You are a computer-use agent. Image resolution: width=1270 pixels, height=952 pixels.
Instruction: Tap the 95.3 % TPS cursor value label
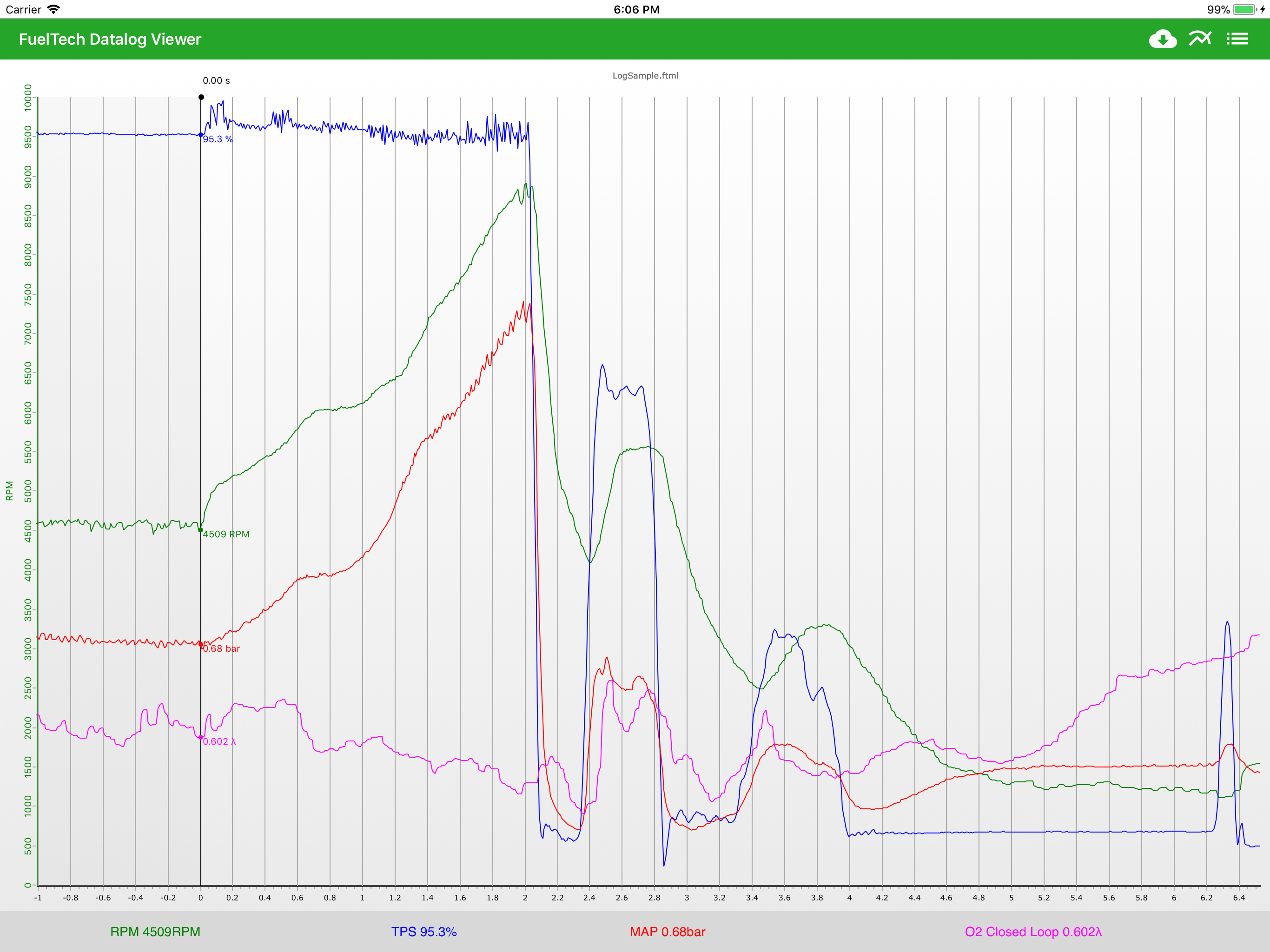point(218,139)
